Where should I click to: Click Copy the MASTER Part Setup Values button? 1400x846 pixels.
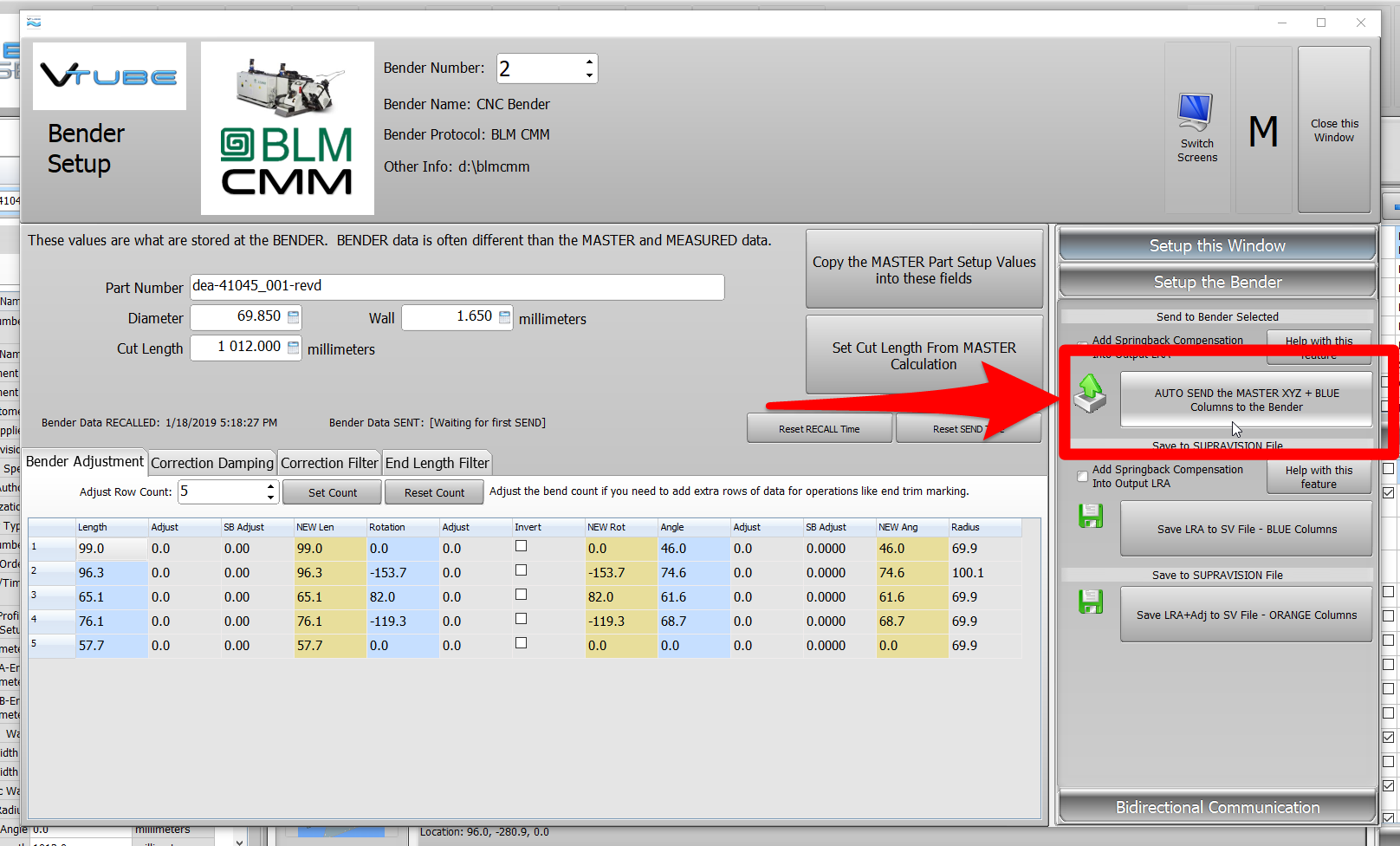[924, 270]
